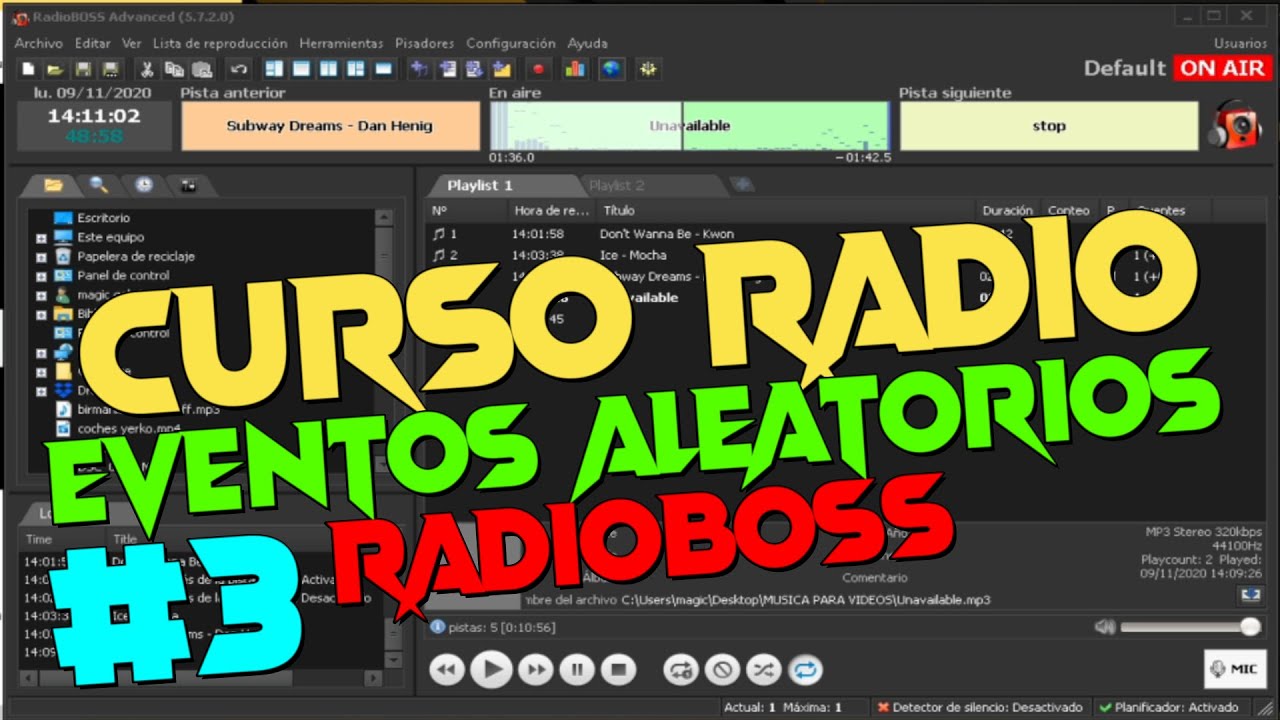
Task: Click the En aire waveform progress bar
Action: pyautogui.click(x=690, y=126)
